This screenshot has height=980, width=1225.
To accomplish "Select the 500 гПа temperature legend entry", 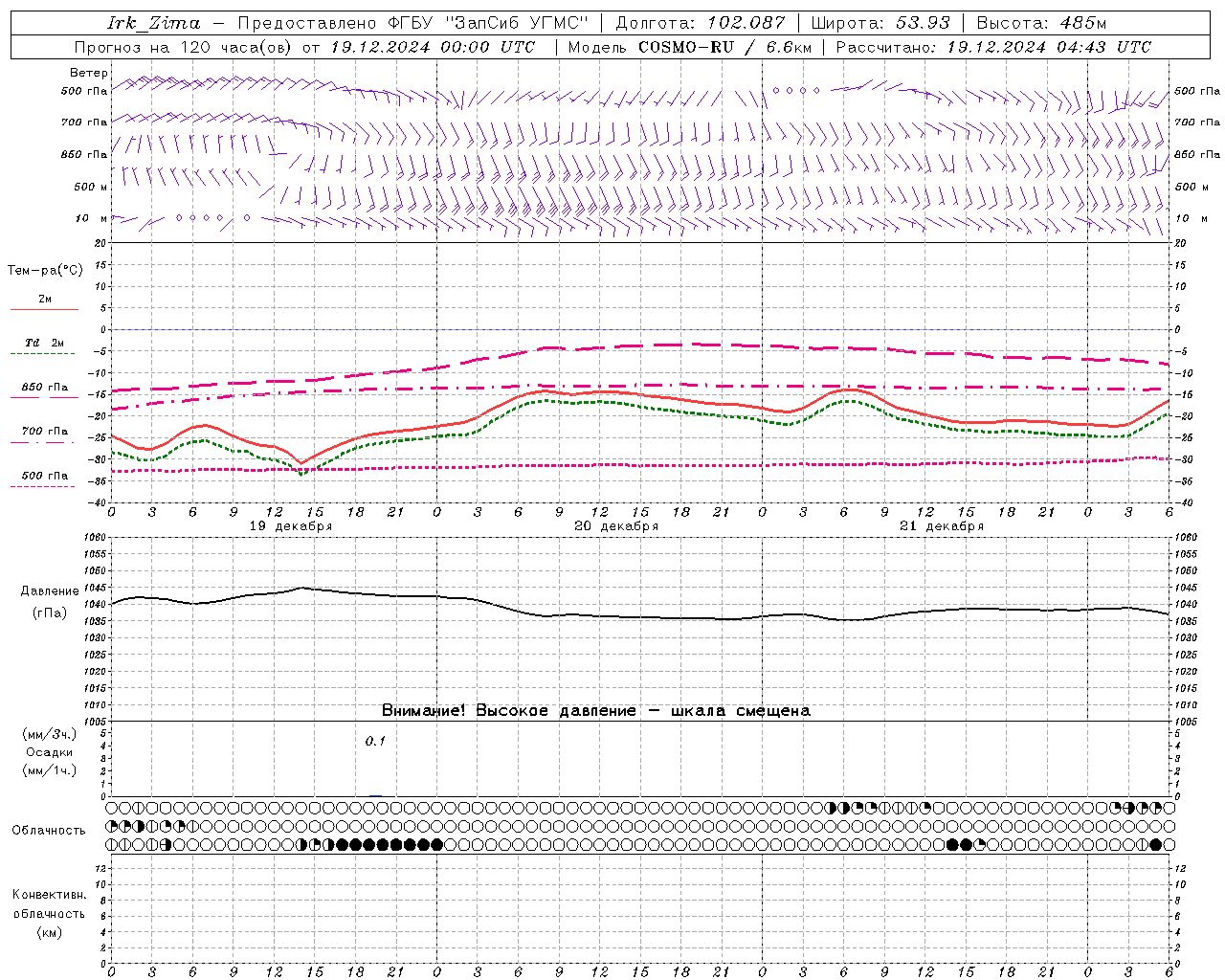I will [x=45, y=476].
